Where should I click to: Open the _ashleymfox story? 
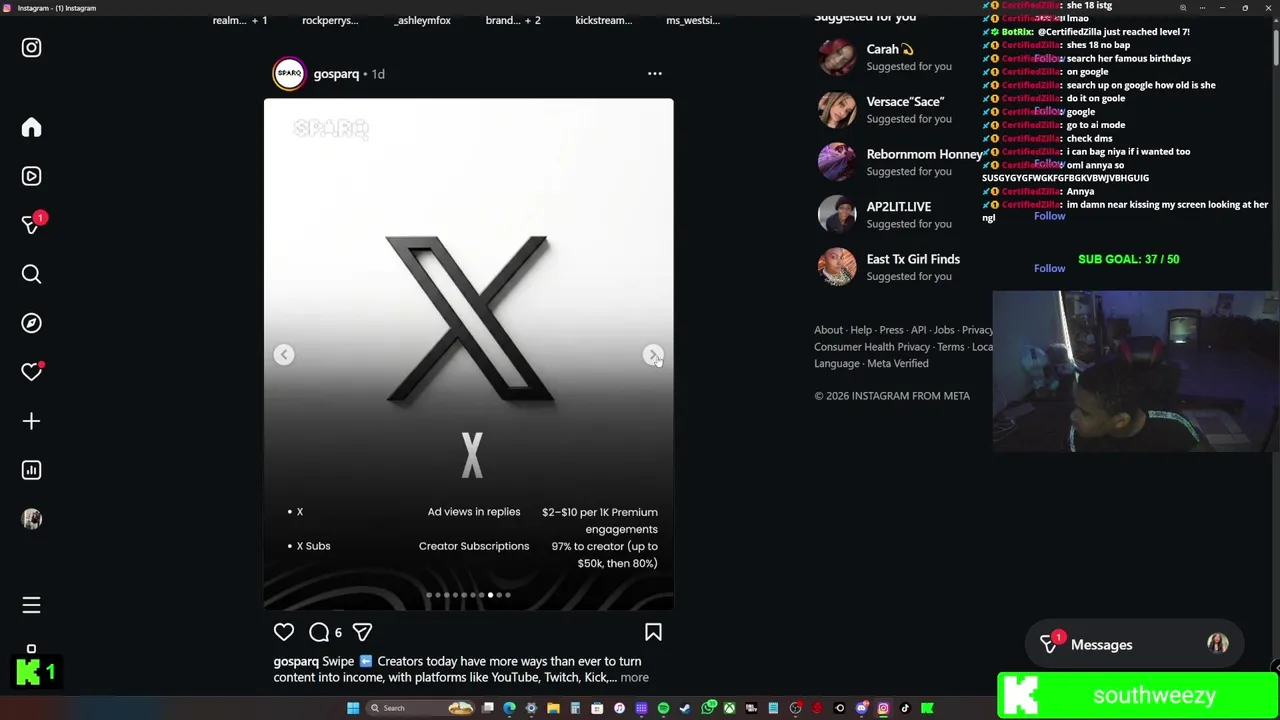tap(422, 20)
